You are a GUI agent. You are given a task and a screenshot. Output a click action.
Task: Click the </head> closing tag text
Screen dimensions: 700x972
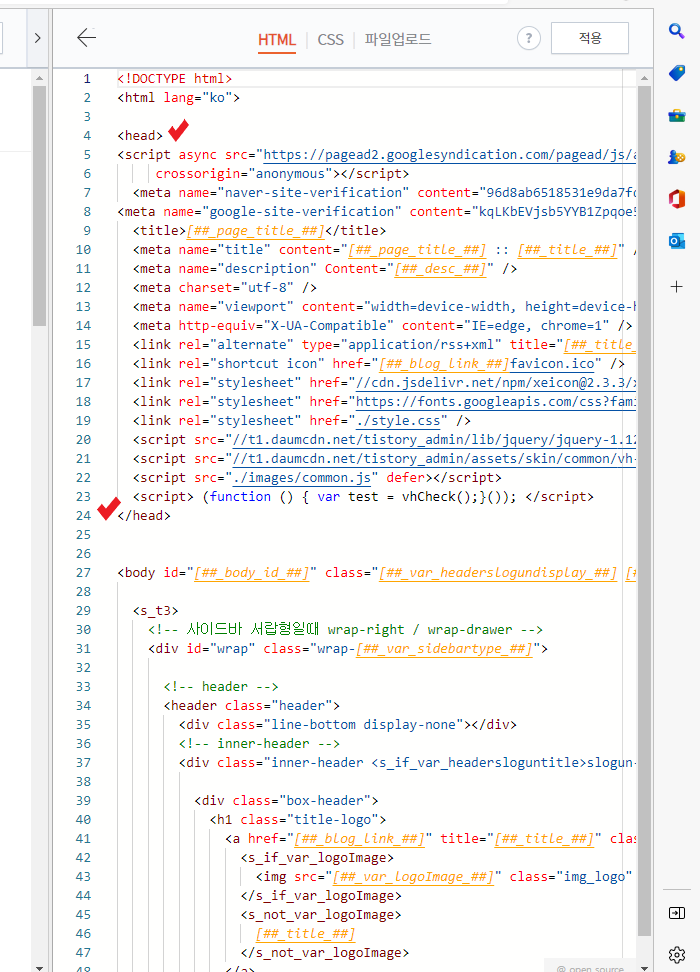[144, 516]
